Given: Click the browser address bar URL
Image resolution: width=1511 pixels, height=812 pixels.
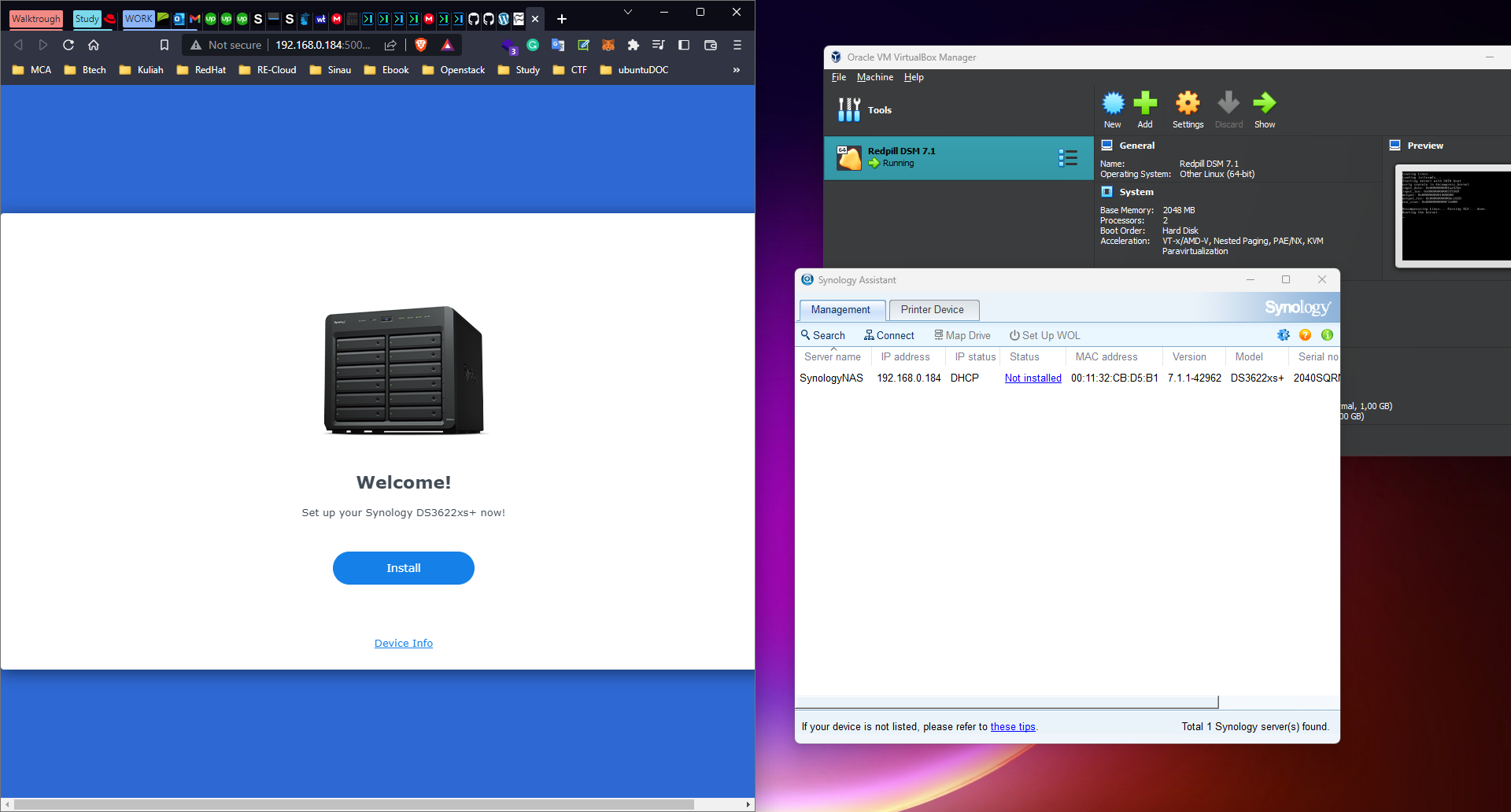Looking at the screenshot, I should point(323,45).
